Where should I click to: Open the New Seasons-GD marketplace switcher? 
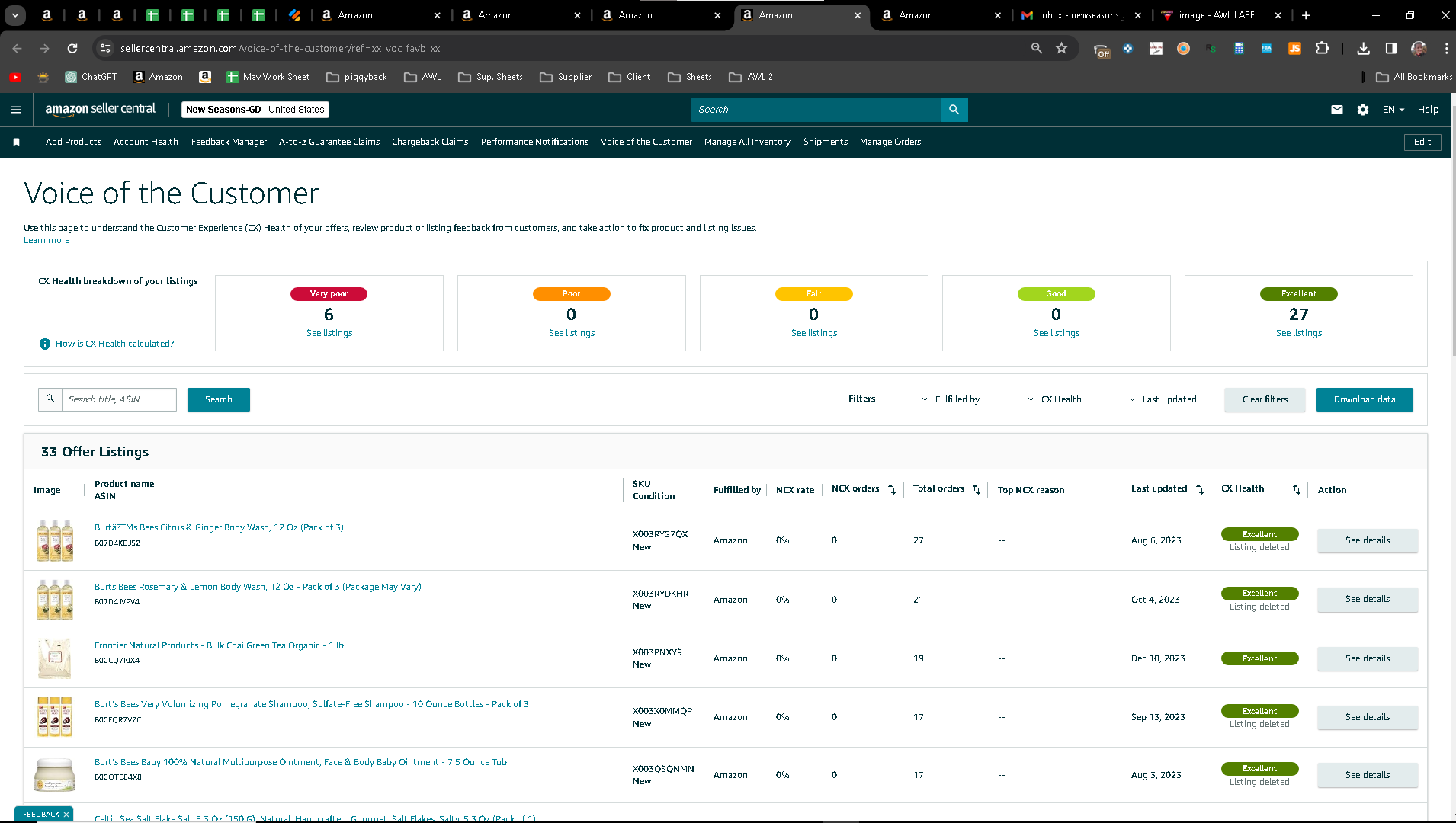pos(255,110)
